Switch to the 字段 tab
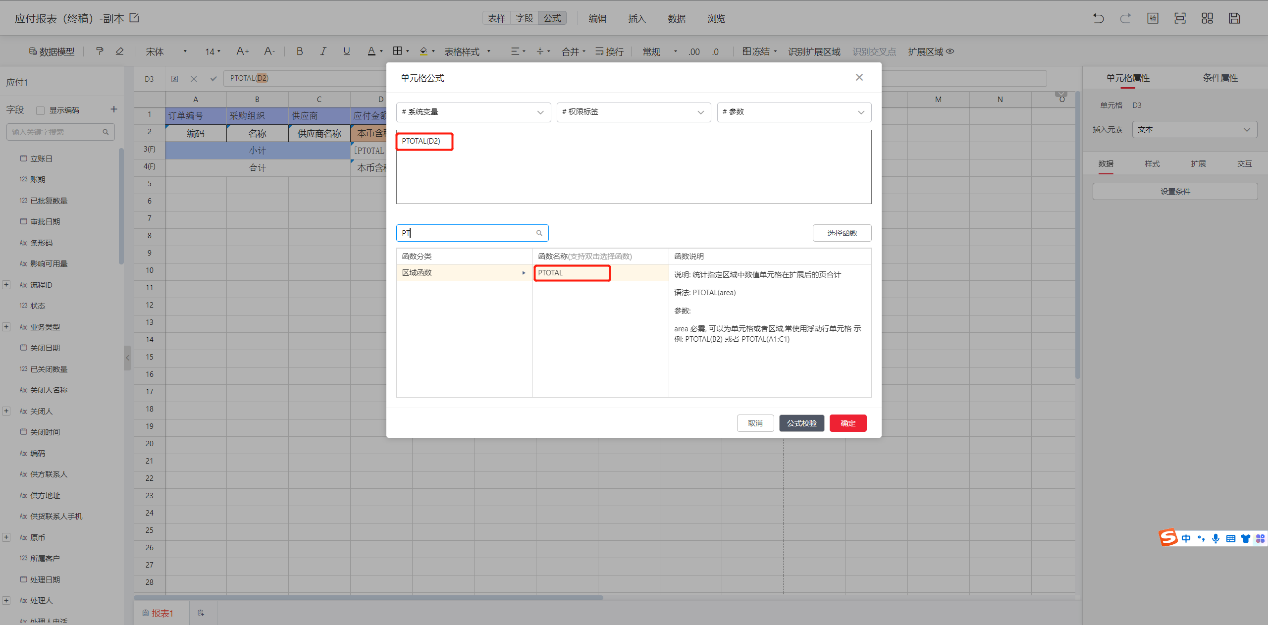Screen dimensions: 1268x625 tap(524, 18)
